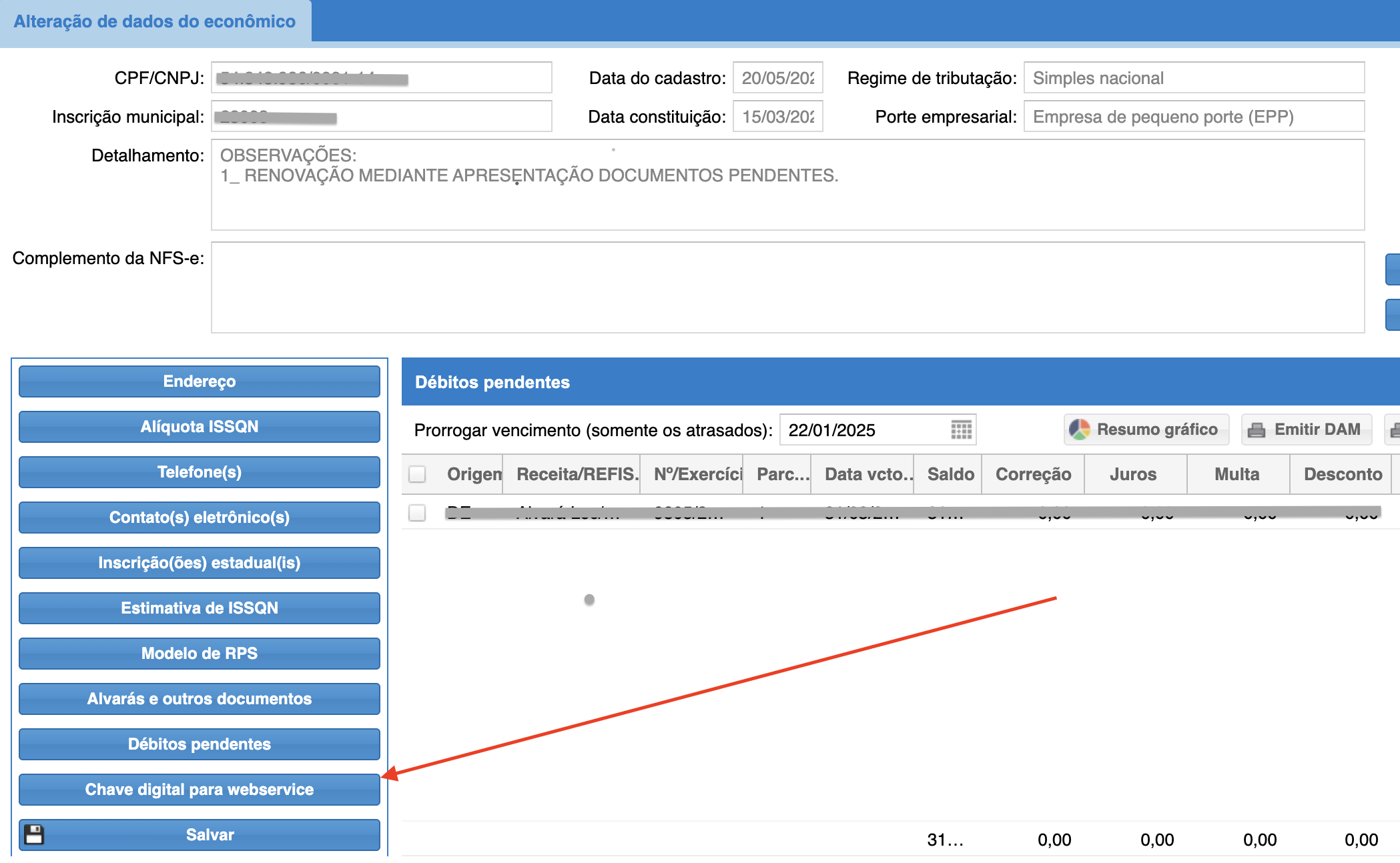The image size is (1400, 863).
Task: Open the Alíquota ISSQN section
Action: tap(199, 427)
